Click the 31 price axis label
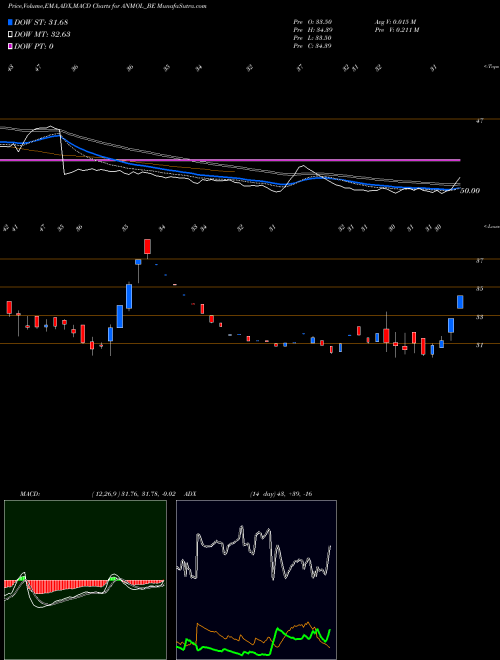Image resolution: width=500 pixels, height=660 pixels. click(x=479, y=345)
